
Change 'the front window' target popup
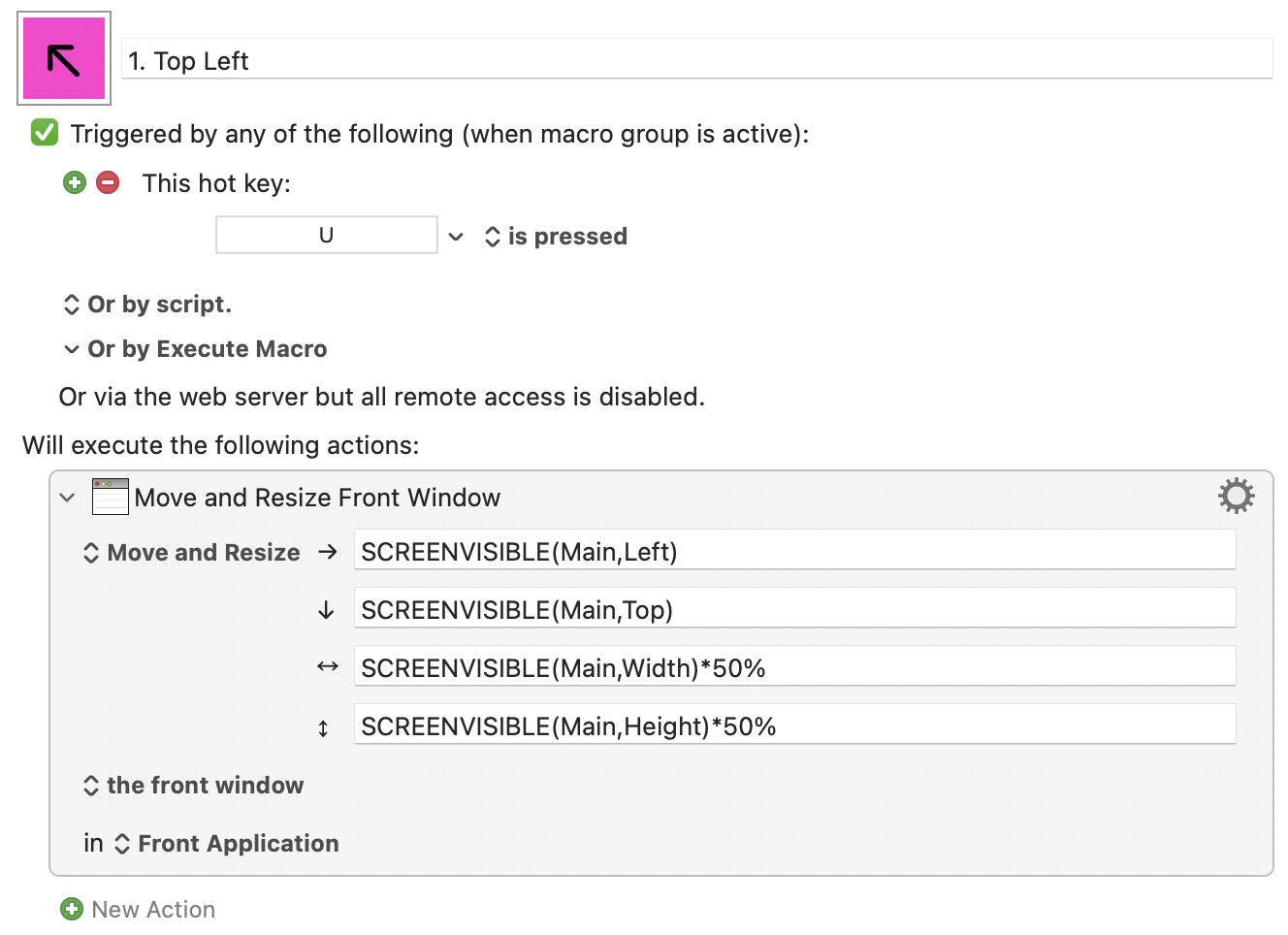coord(194,786)
